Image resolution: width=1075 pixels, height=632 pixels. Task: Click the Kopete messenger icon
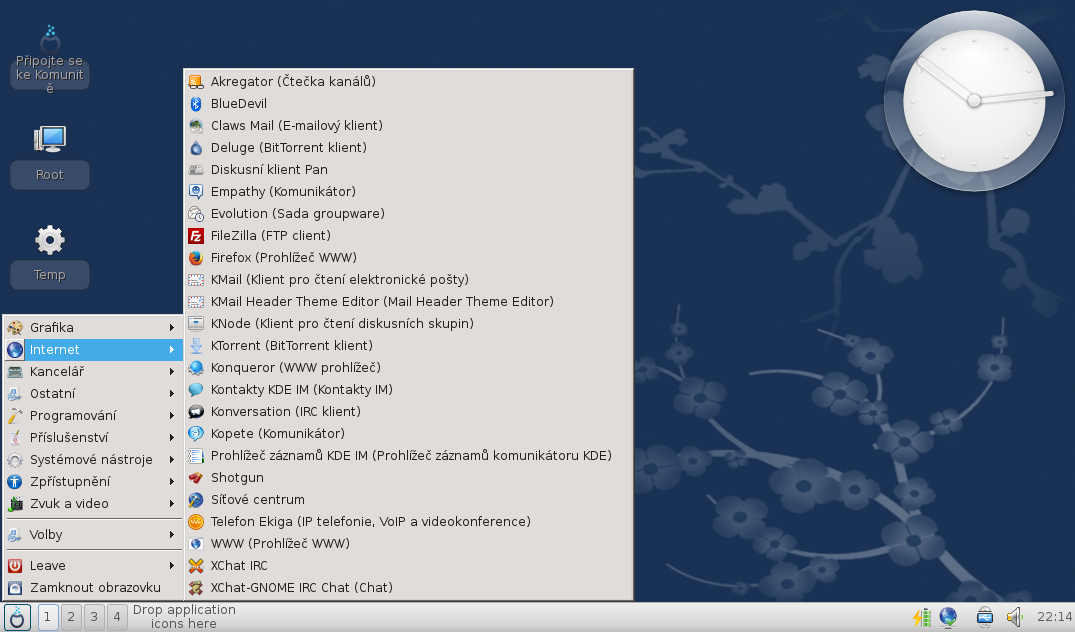click(196, 433)
